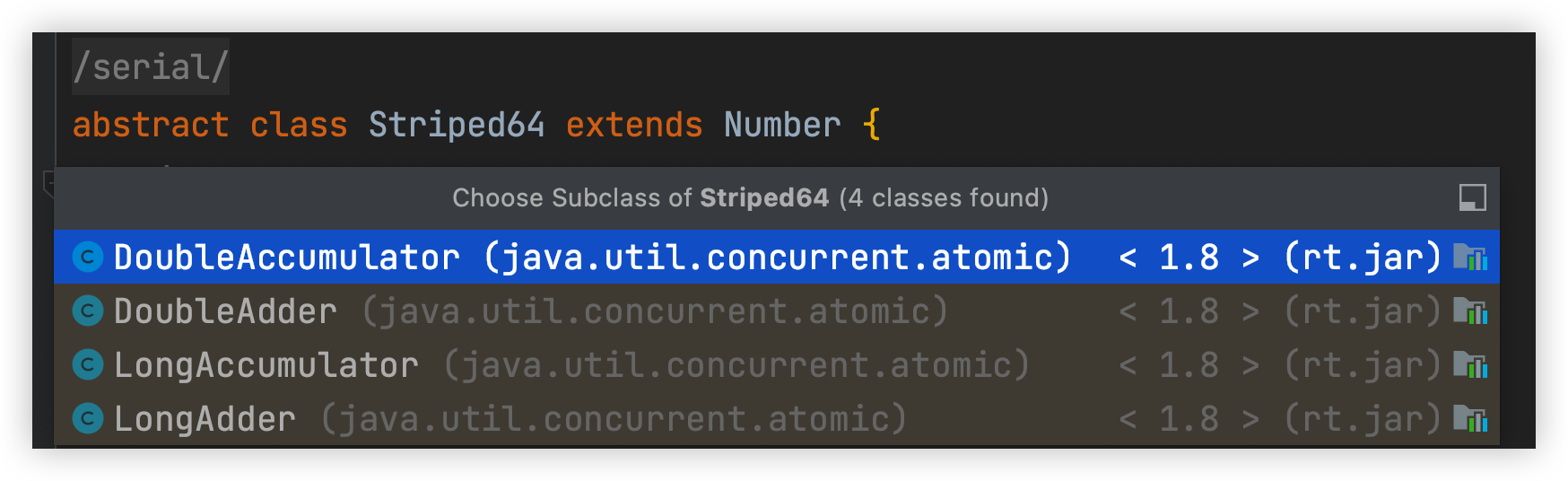Open popup in Find tool window icon

click(x=1472, y=197)
